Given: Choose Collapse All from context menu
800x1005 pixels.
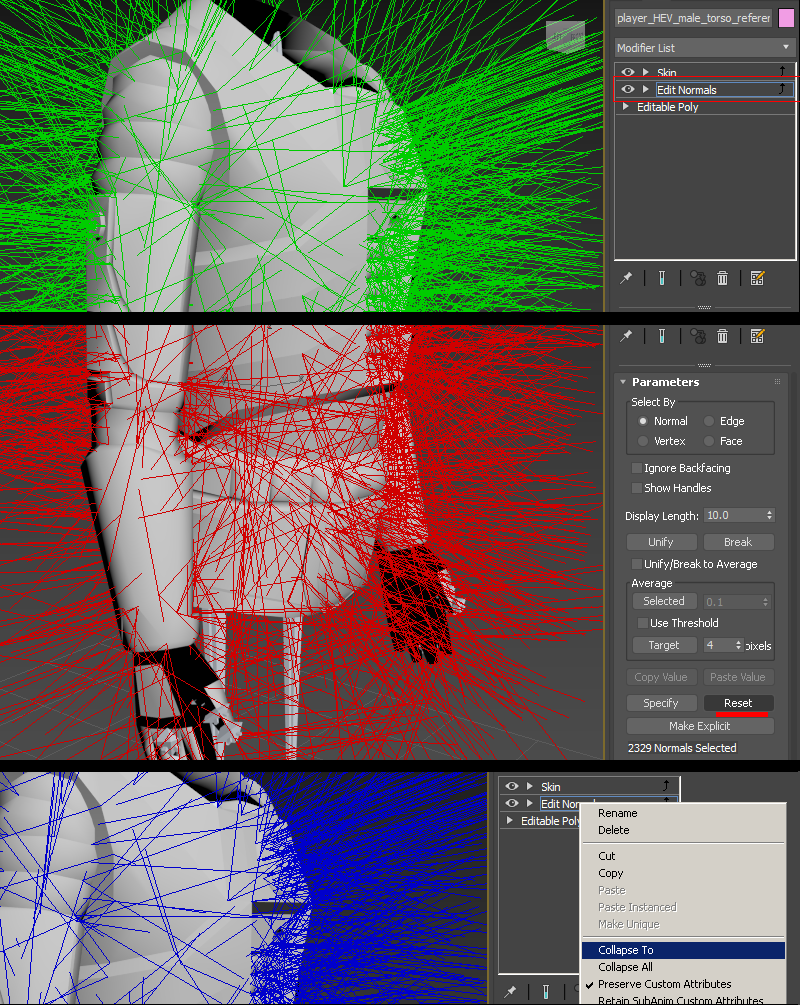Looking at the screenshot, I should point(683,967).
